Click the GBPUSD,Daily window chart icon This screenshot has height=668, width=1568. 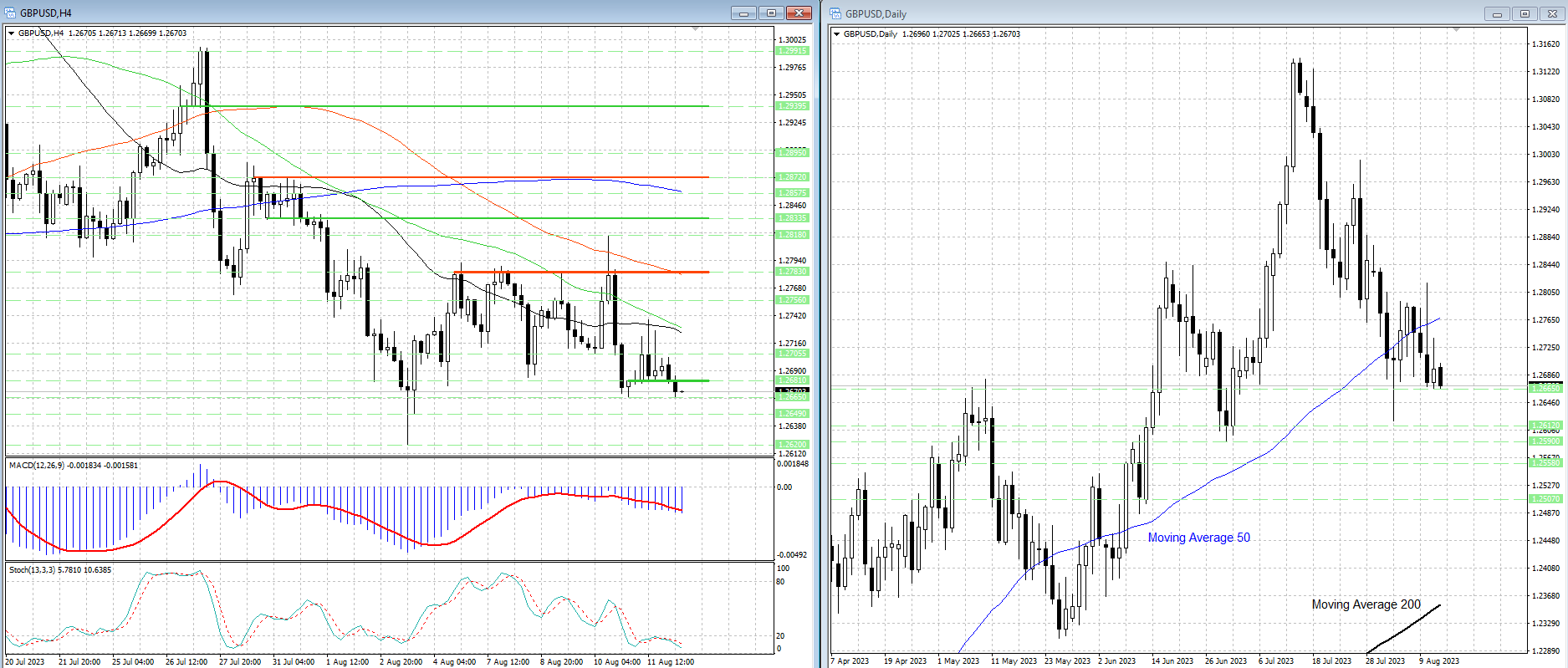(x=836, y=13)
